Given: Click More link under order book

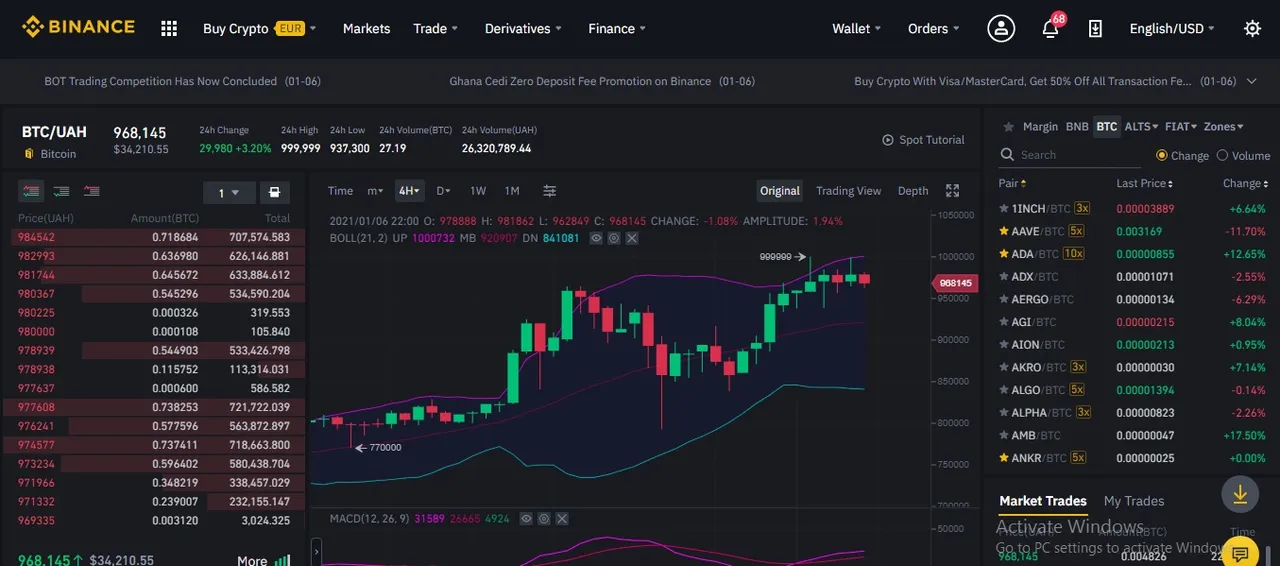Looking at the screenshot, I should click(x=263, y=561).
